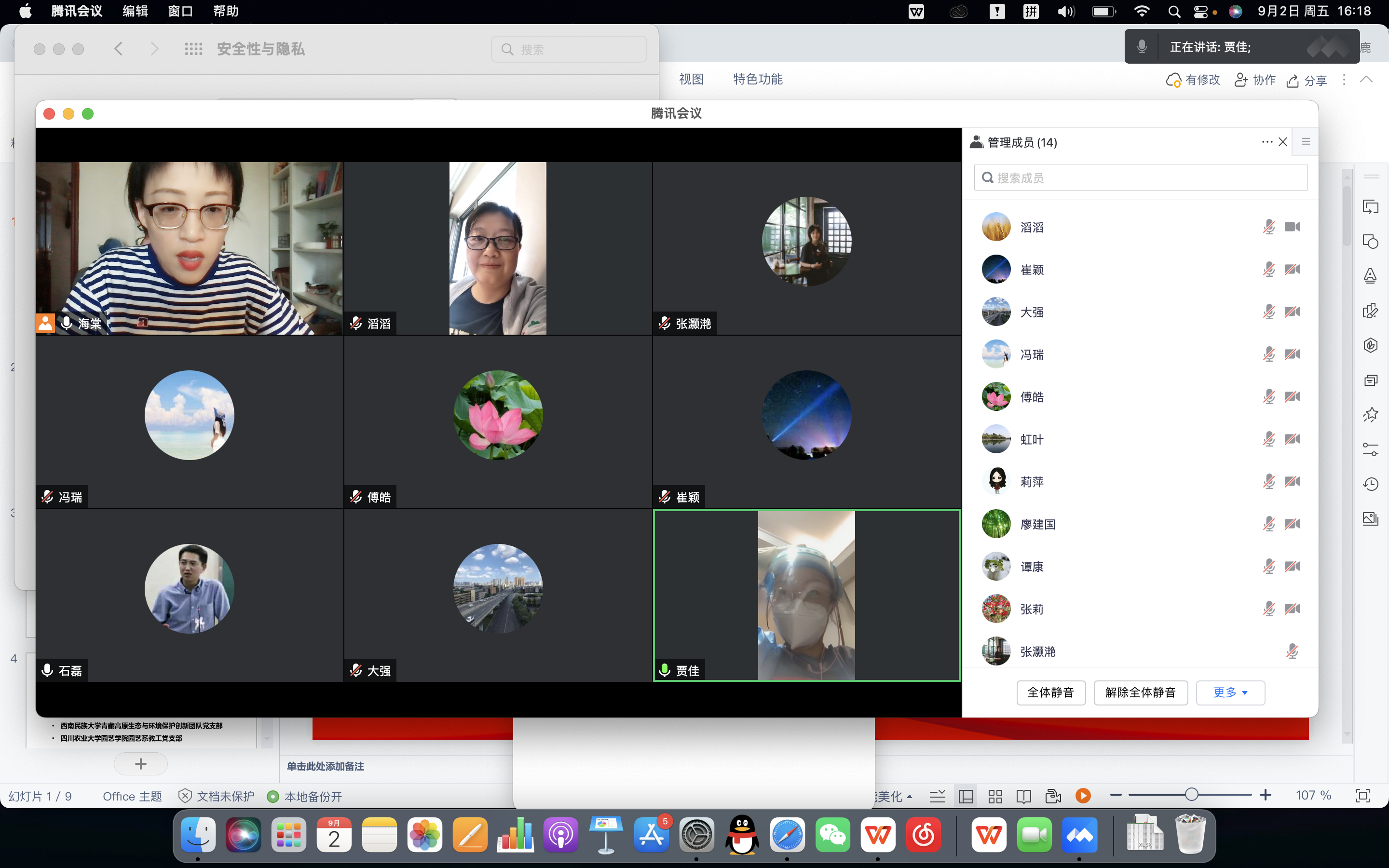The image size is (1389, 868).
Task: Select 石磊 participant tile
Action: tap(190, 596)
